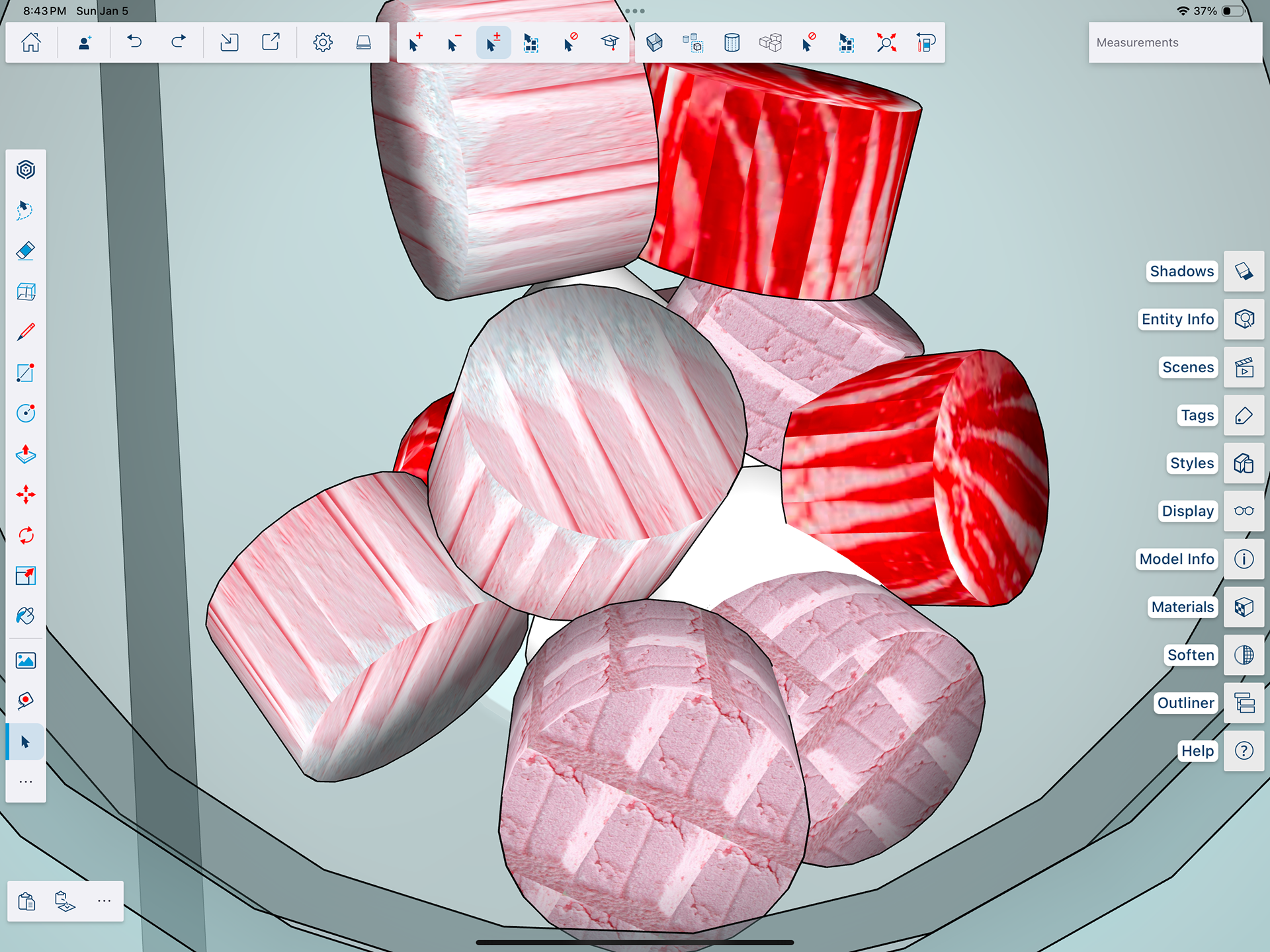Select the Rotate tool
The height and width of the screenshot is (952, 1270).
coord(25,535)
